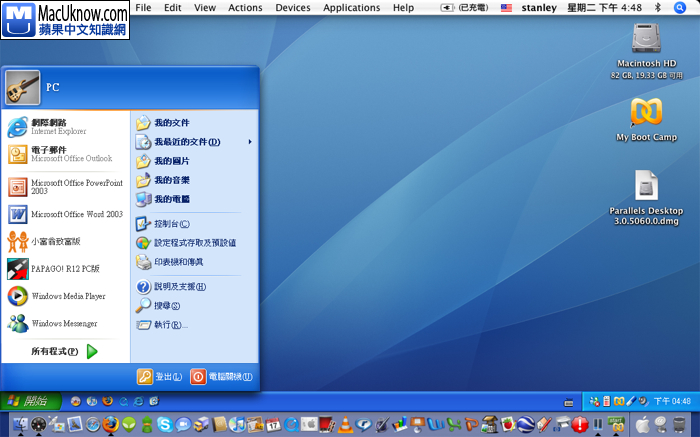Open Microsoft Office PowerPoint 2003
700x437 pixels.
(x=65, y=186)
